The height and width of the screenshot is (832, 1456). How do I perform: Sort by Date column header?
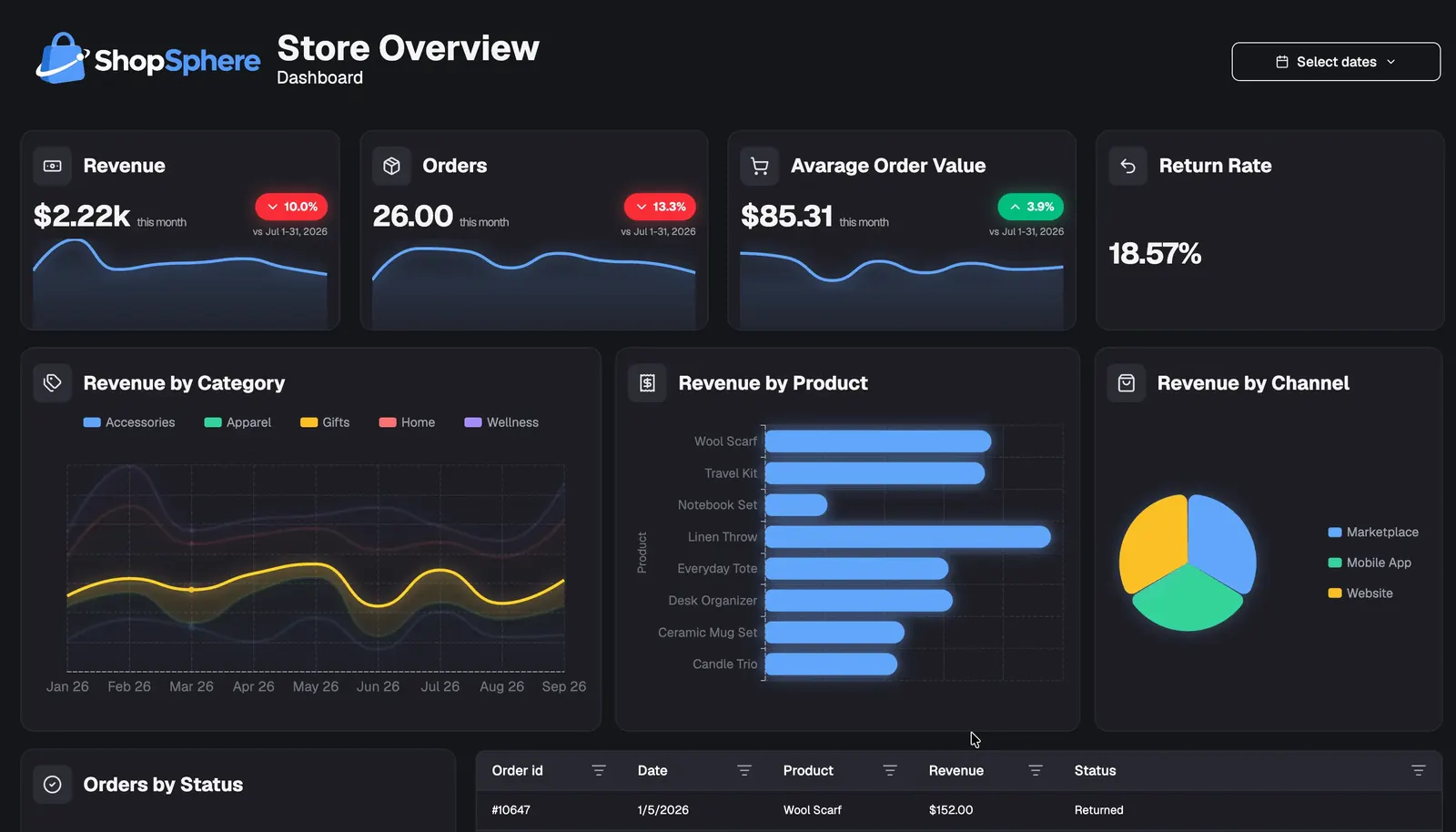652,770
